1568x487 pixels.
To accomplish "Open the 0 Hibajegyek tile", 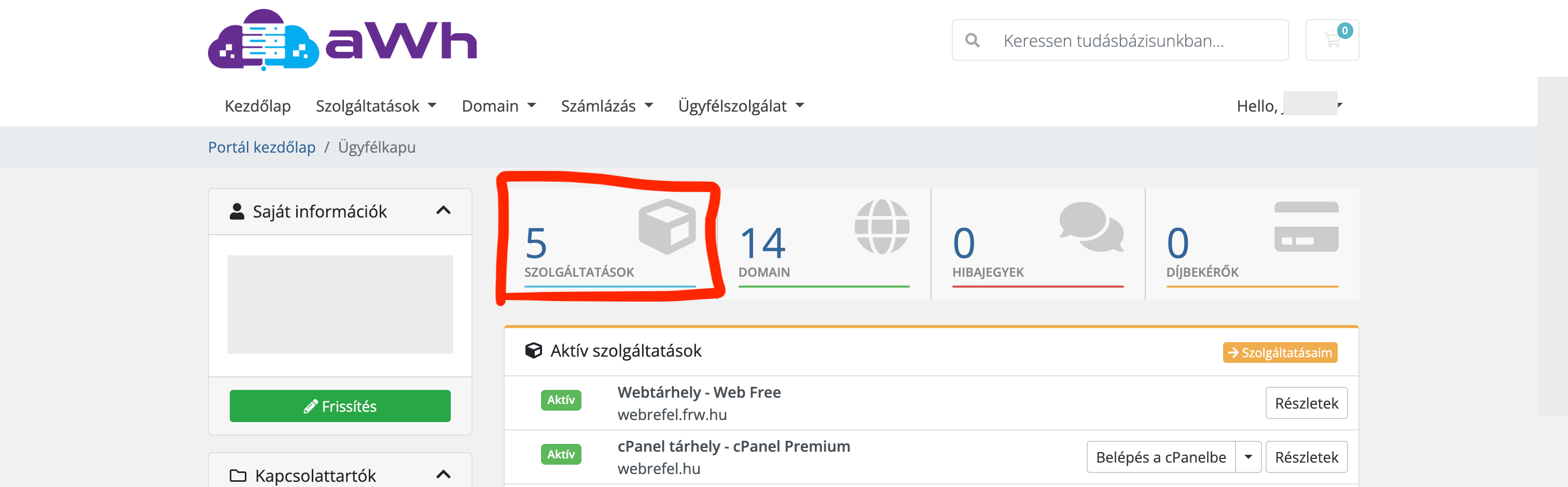I will pyautogui.click(x=1038, y=243).
